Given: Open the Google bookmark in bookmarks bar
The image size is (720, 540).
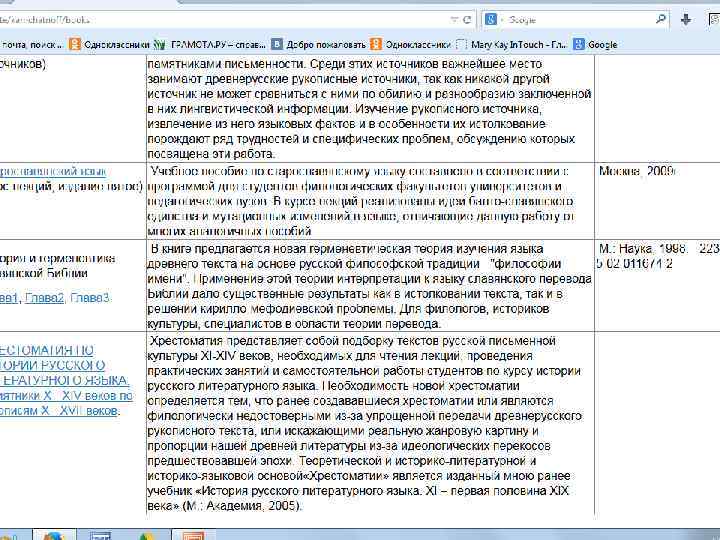Looking at the screenshot, I should point(595,45).
